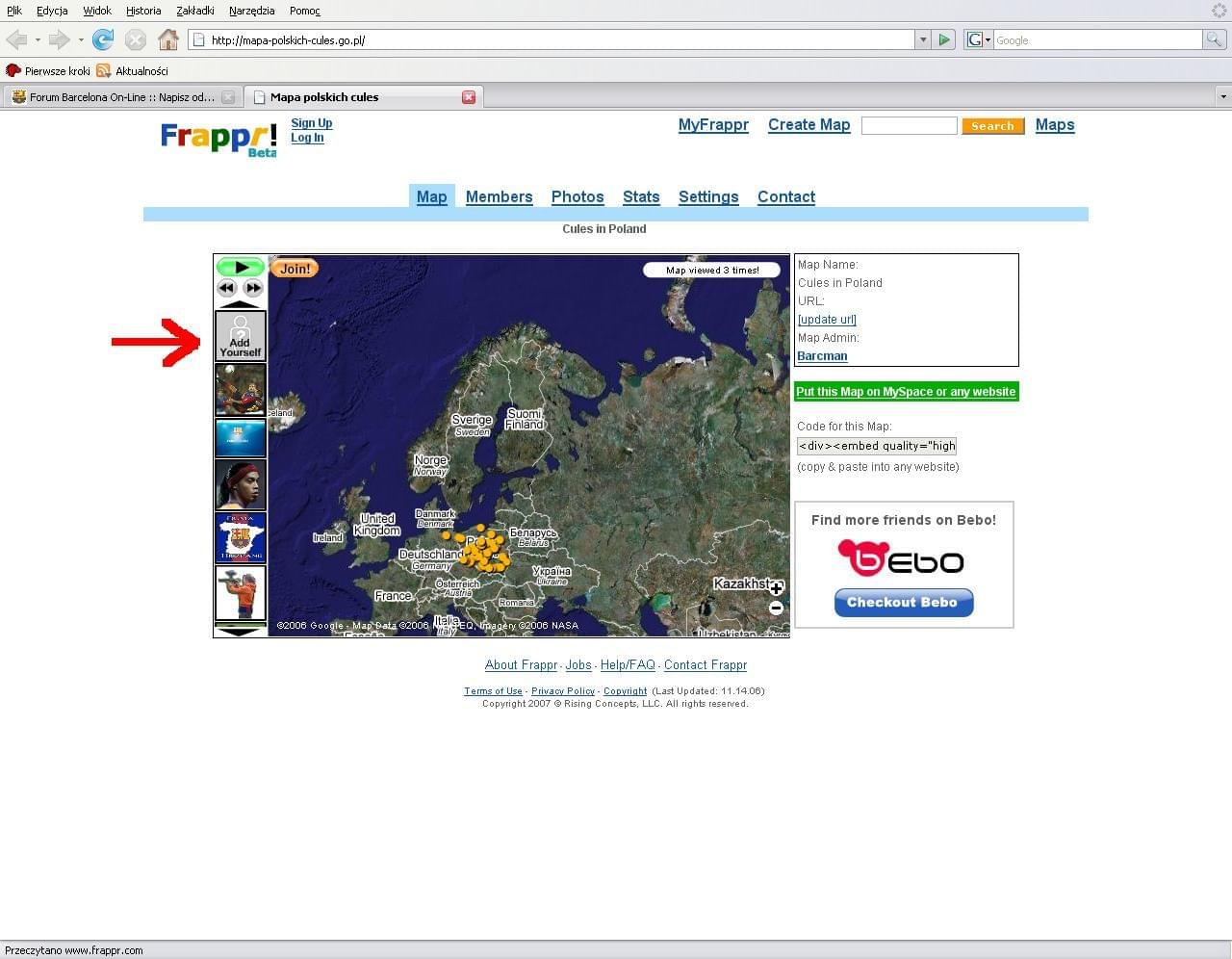Image resolution: width=1232 pixels, height=959 pixels.
Task: Click the search magnifier icon in browser
Action: [1215, 39]
